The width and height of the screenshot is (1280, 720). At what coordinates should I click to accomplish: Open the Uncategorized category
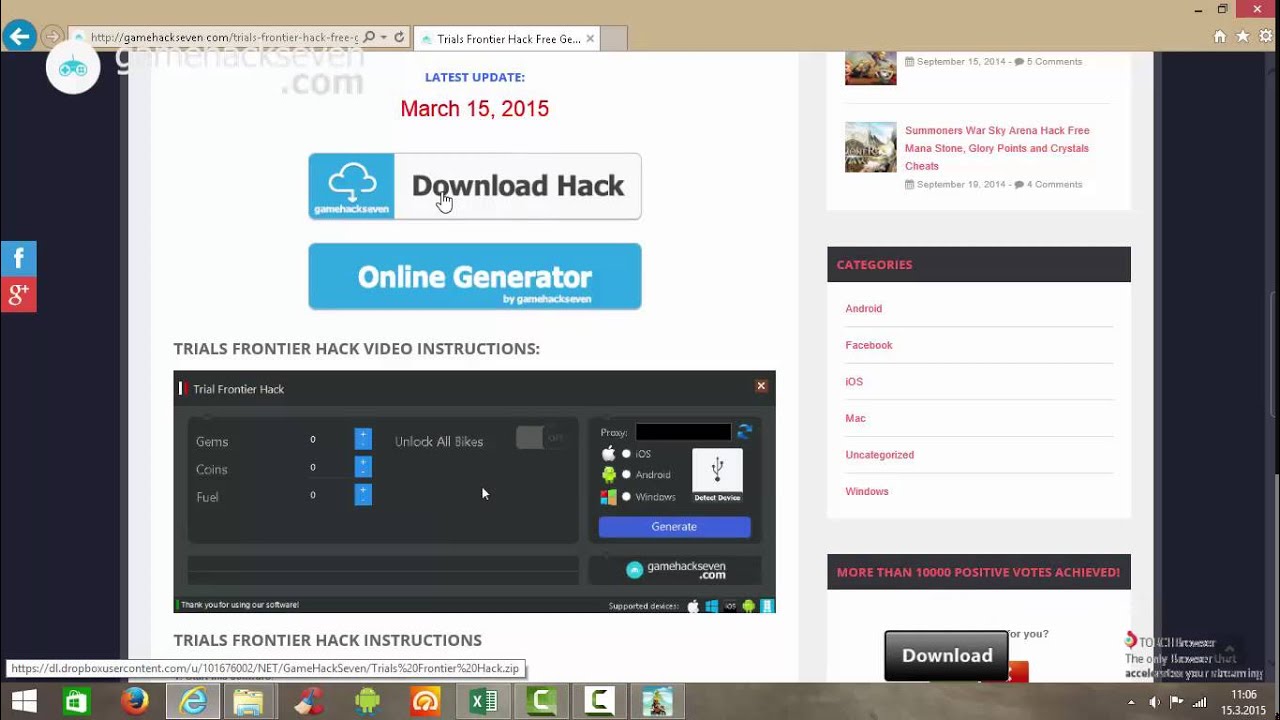coord(880,455)
